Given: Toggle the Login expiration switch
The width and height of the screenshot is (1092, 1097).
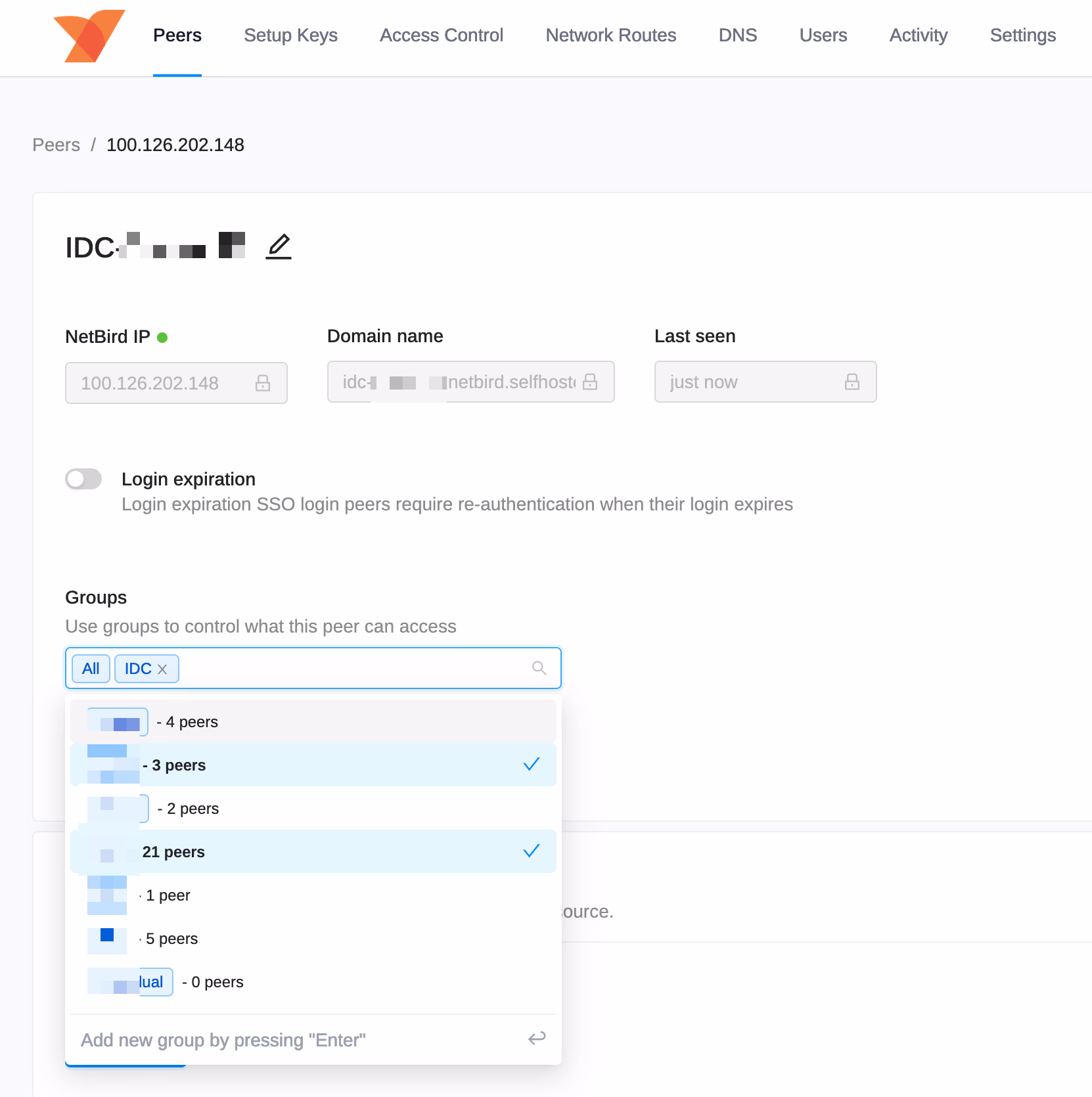Looking at the screenshot, I should 83,479.
